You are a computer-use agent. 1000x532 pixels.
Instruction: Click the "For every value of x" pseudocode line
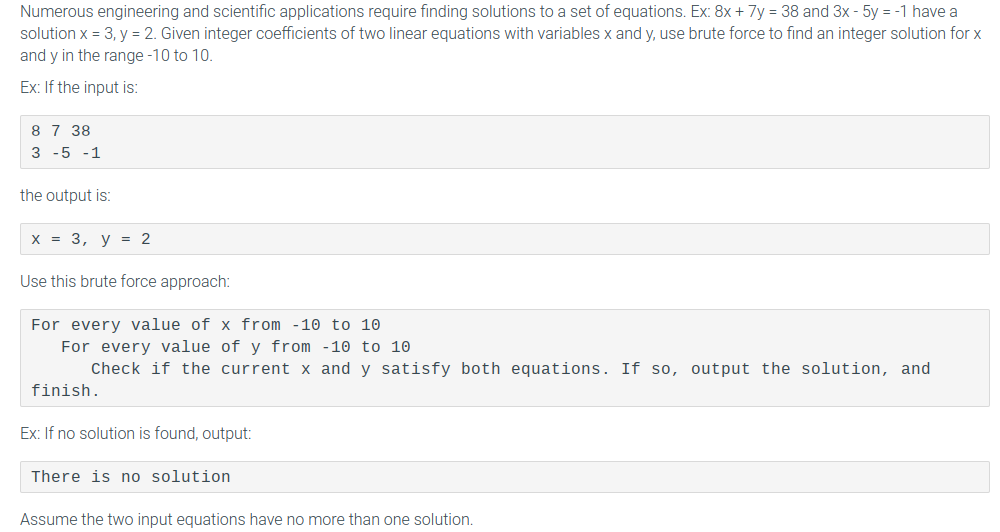click(206, 325)
